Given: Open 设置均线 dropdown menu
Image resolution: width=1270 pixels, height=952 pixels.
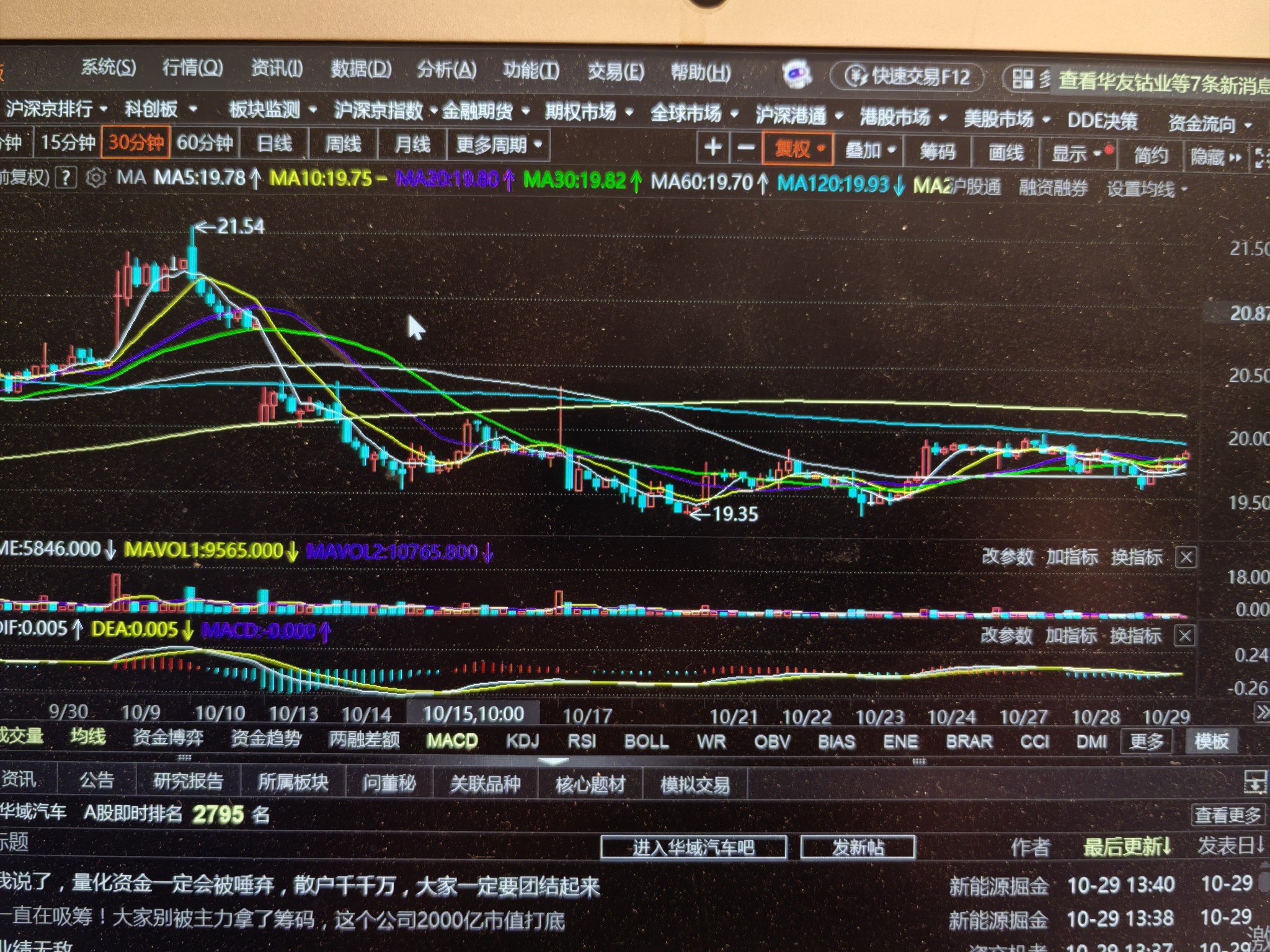Looking at the screenshot, I should point(1146,188).
